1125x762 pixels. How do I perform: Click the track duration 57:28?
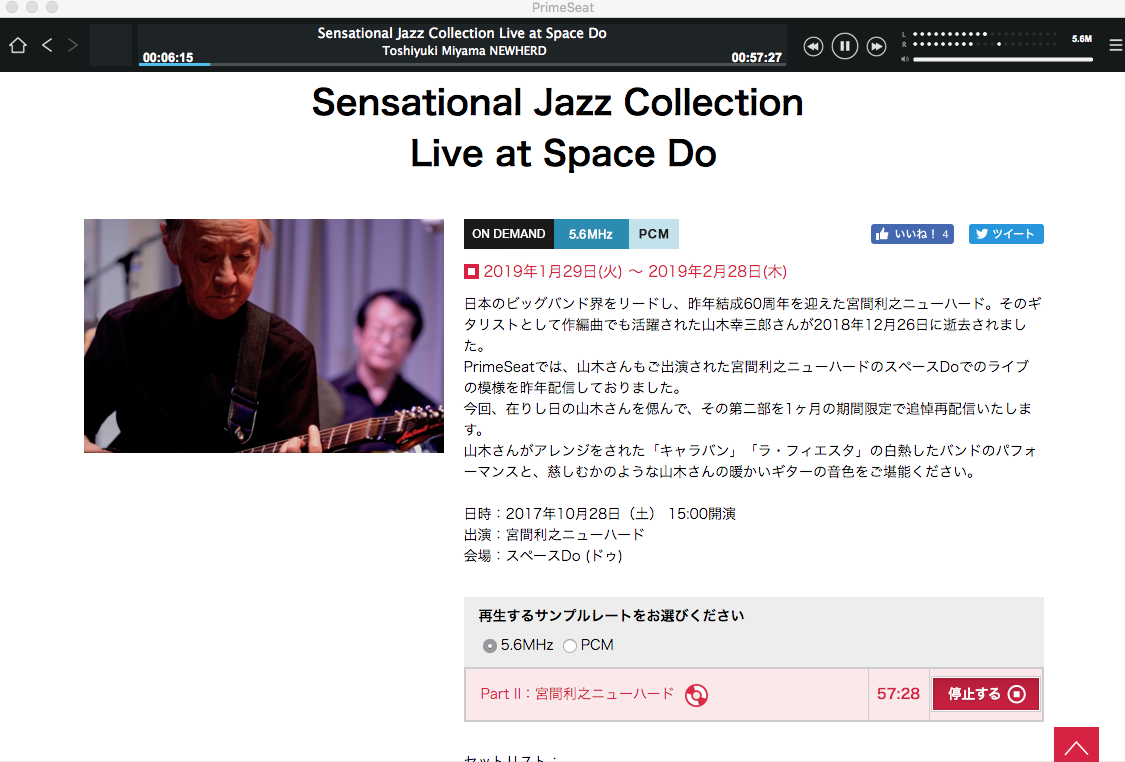pos(898,694)
